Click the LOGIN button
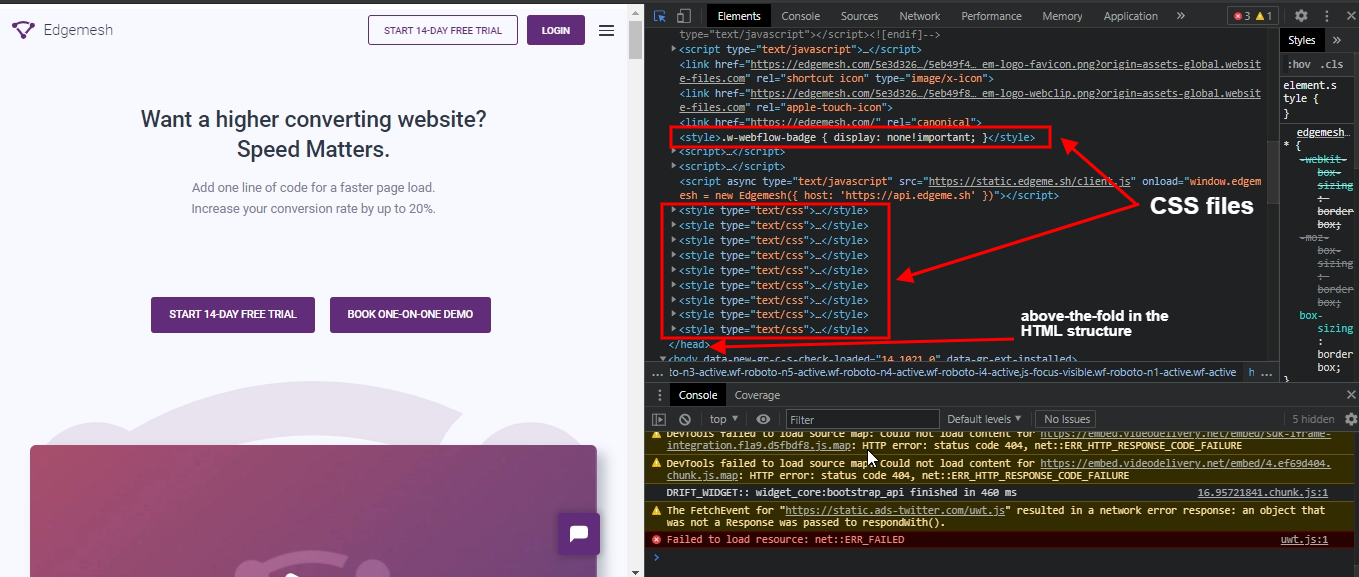The height and width of the screenshot is (577, 1359). pos(556,30)
